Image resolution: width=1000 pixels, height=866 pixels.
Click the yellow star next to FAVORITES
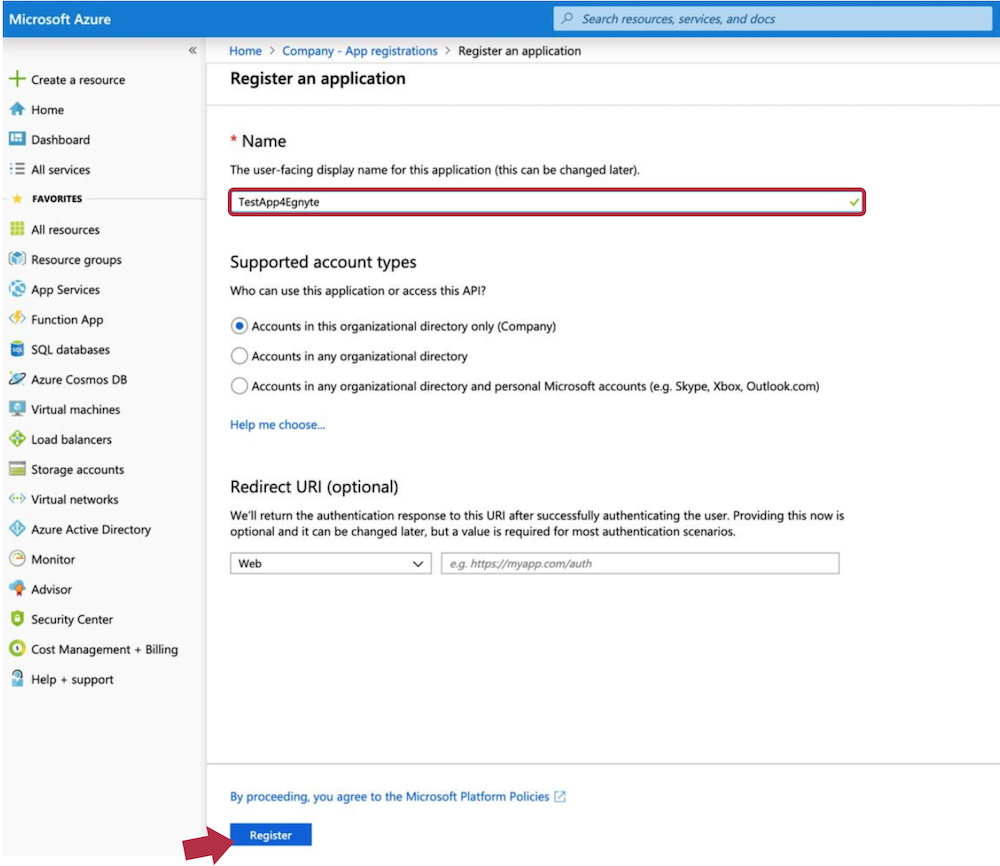tap(17, 199)
